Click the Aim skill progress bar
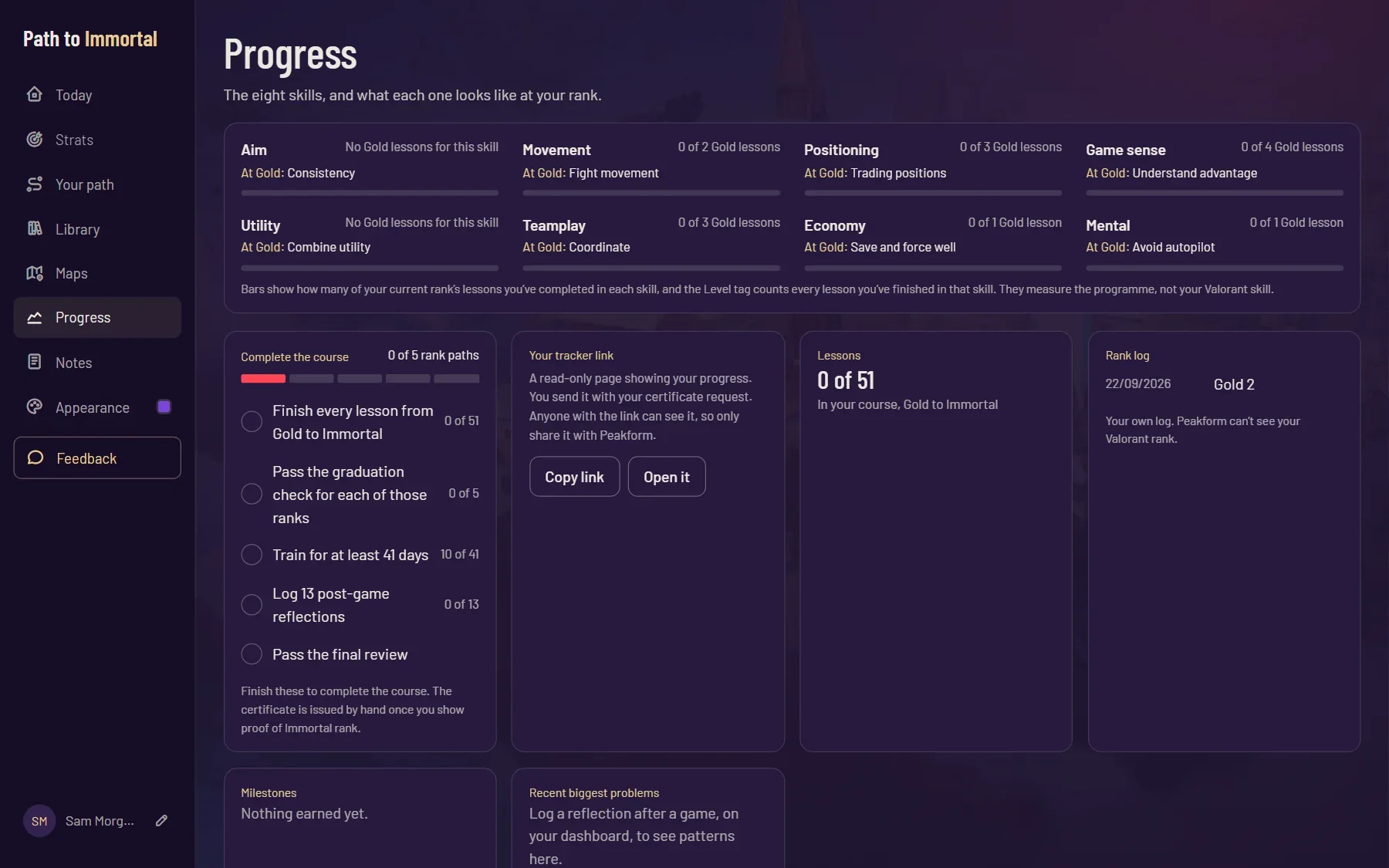 click(370, 193)
